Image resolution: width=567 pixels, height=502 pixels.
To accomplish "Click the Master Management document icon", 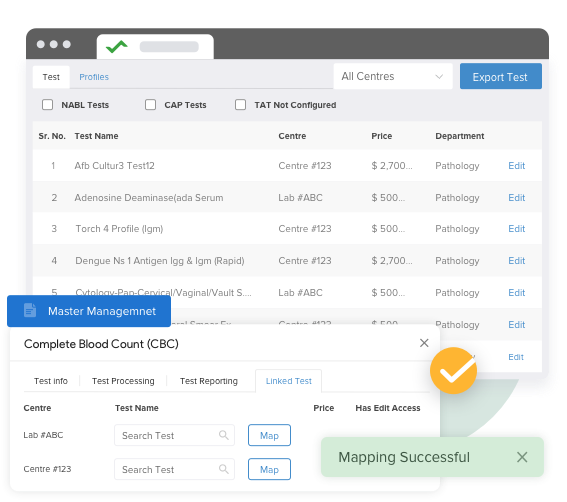I will click(x=30, y=311).
